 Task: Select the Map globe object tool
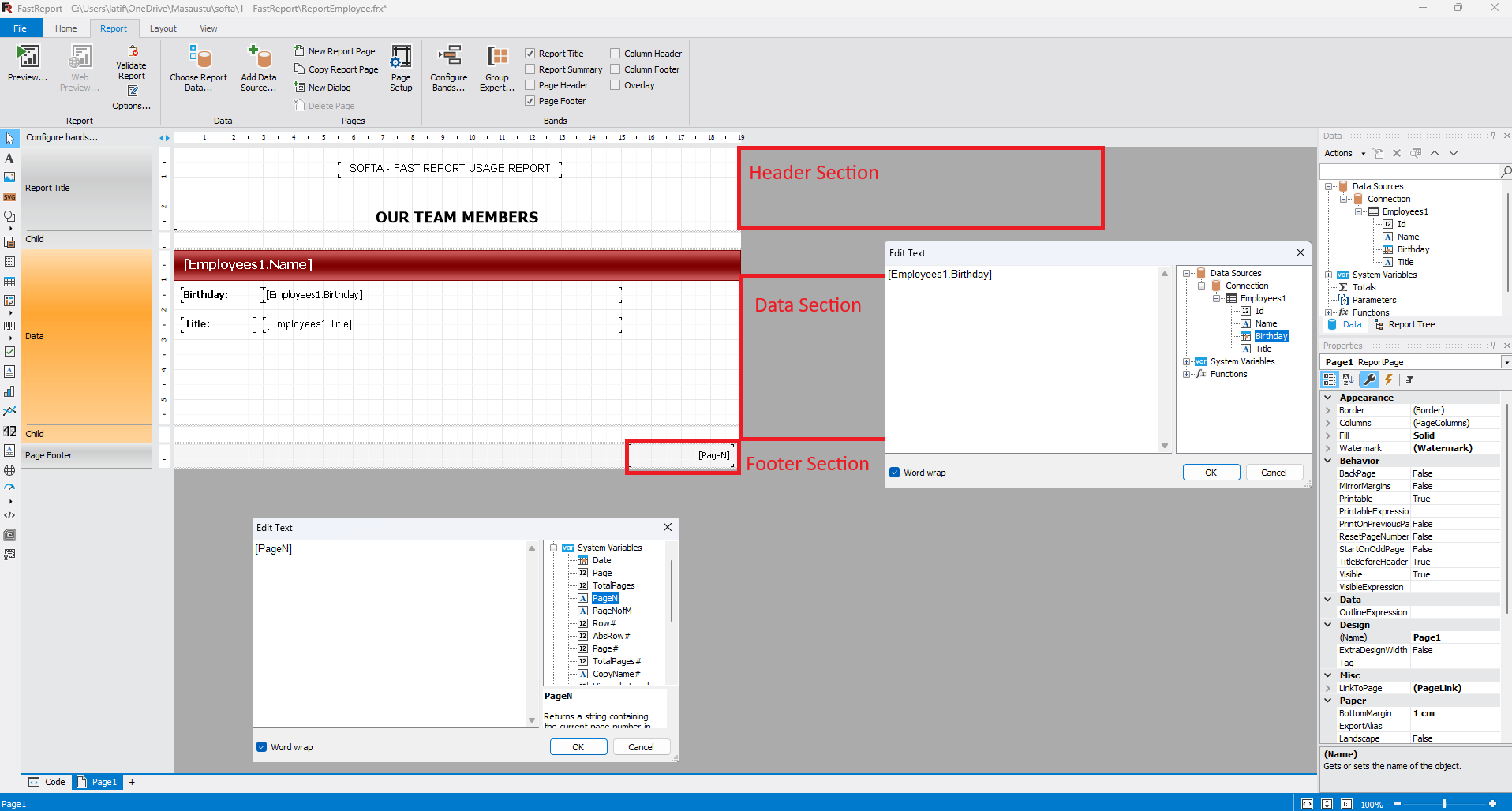click(9, 470)
